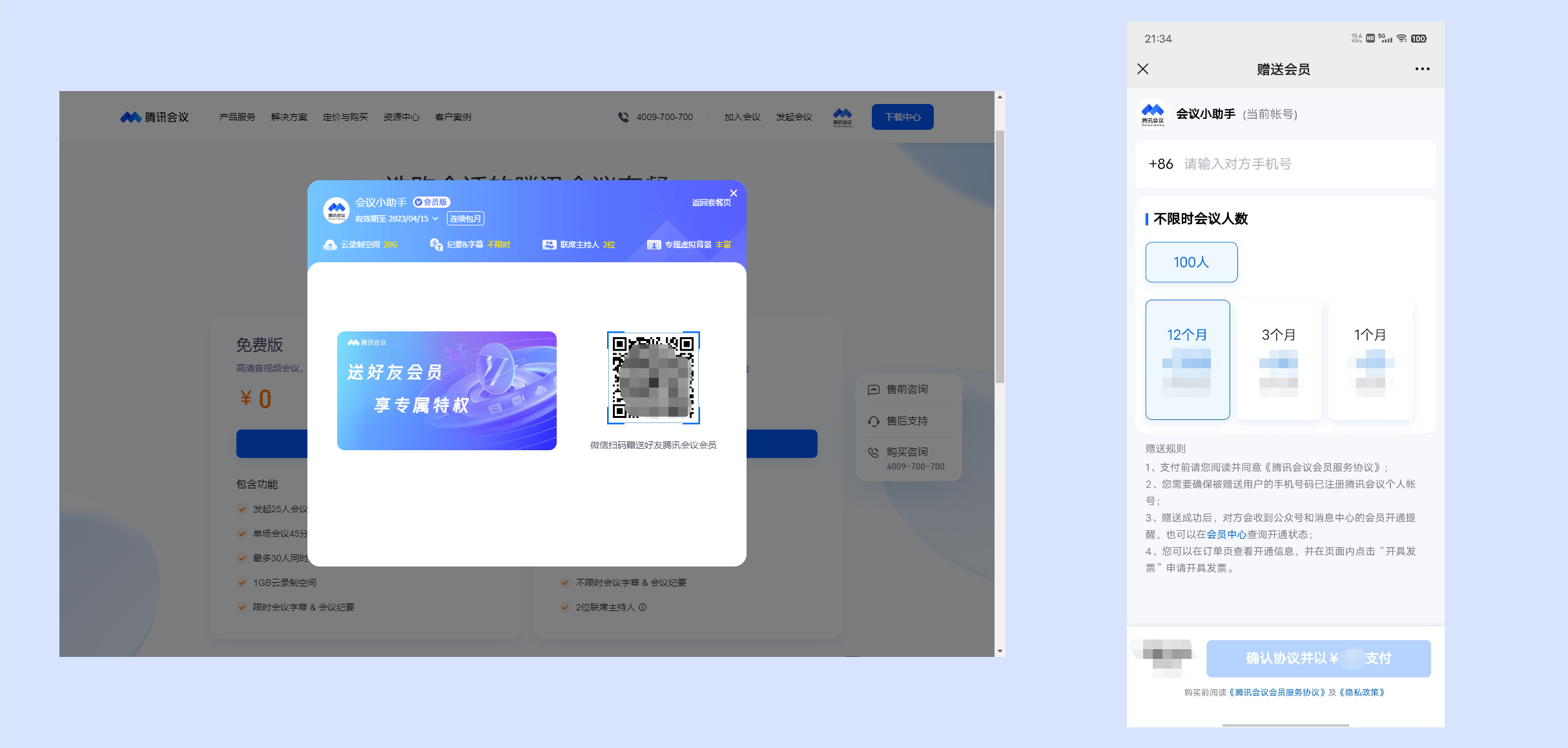Click the 联席主持人 feature icon
Image resolution: width=1568 pixels, height=748 pixels.
[549, 245]
